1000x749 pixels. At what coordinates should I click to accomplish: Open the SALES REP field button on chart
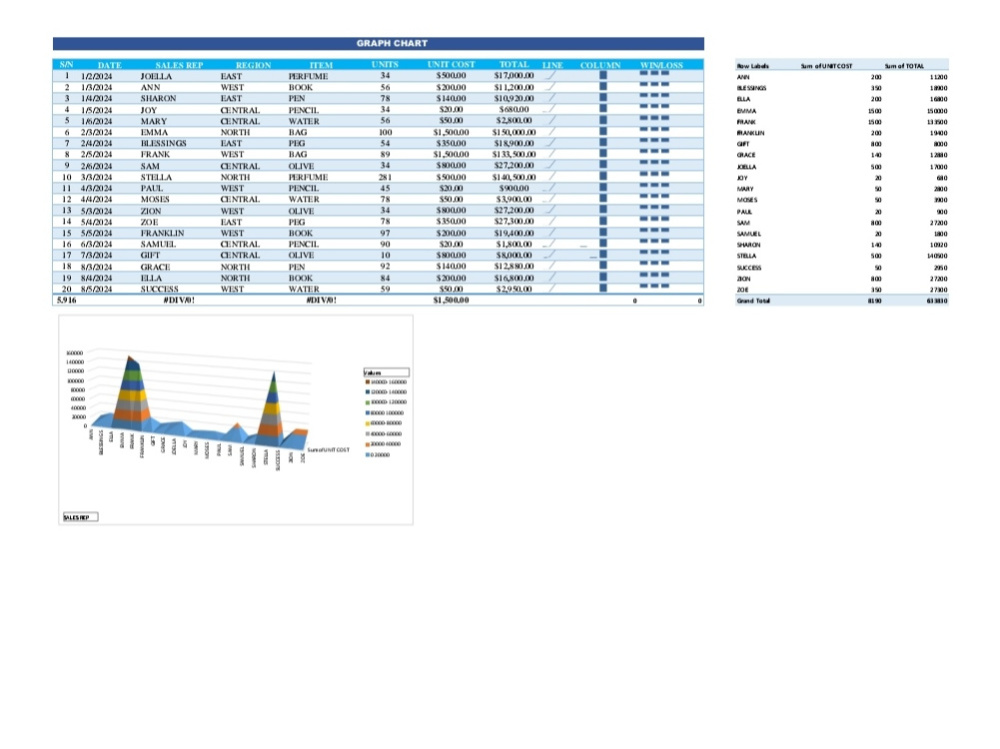[80, 517]
